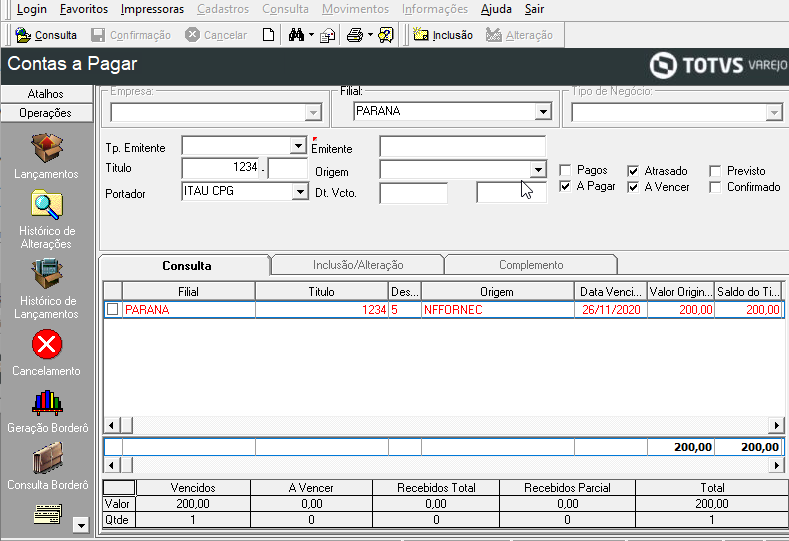Click the binoculars search icon
This screenshot has width=789, height=541.
pyautogui.click(x=296, y=35)
